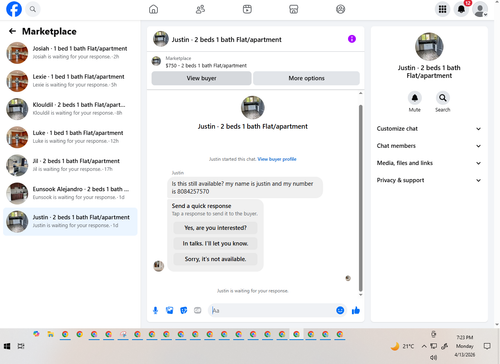Open the $750 listing thumbnail under Marketplace

point(156,61)
